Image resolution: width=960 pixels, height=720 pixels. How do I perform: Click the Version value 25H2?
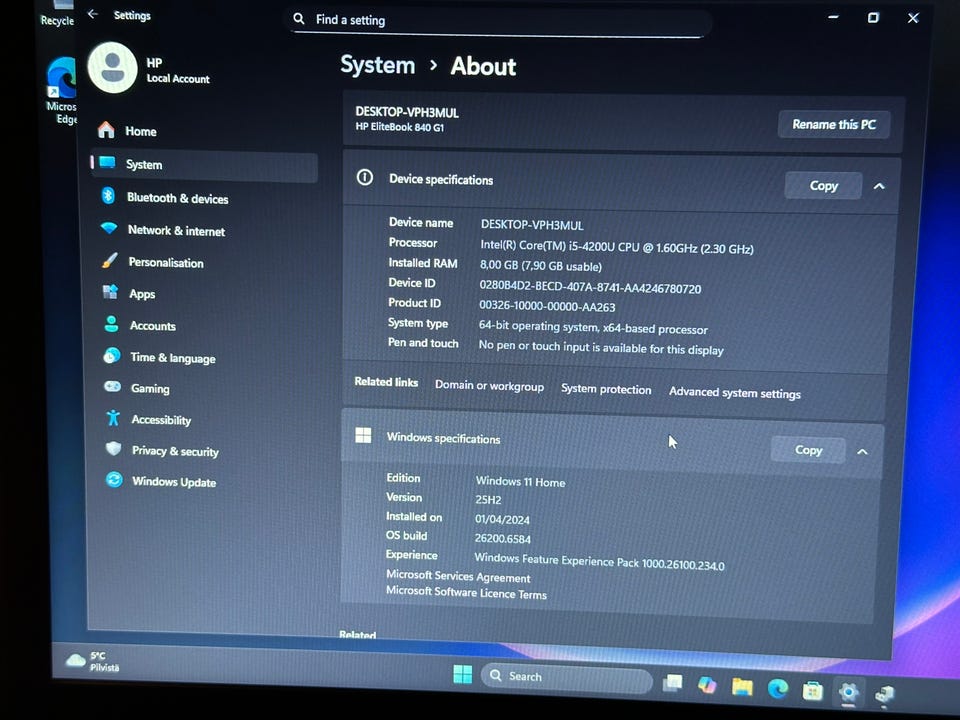tap(488, 500)
